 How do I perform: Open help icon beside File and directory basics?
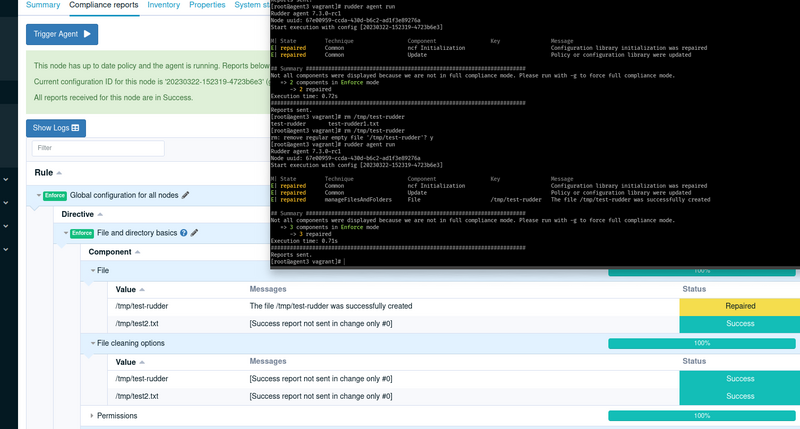(184, 233)
